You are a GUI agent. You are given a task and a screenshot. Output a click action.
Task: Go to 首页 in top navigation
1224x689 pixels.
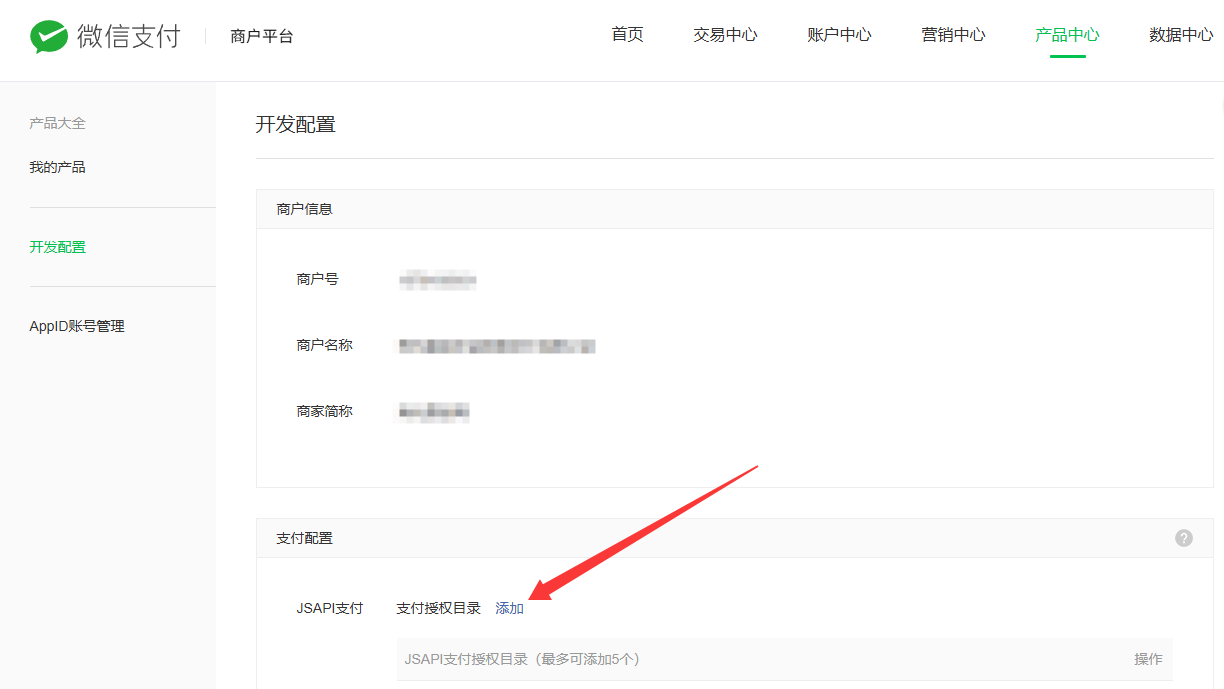(x=628, y=35)
